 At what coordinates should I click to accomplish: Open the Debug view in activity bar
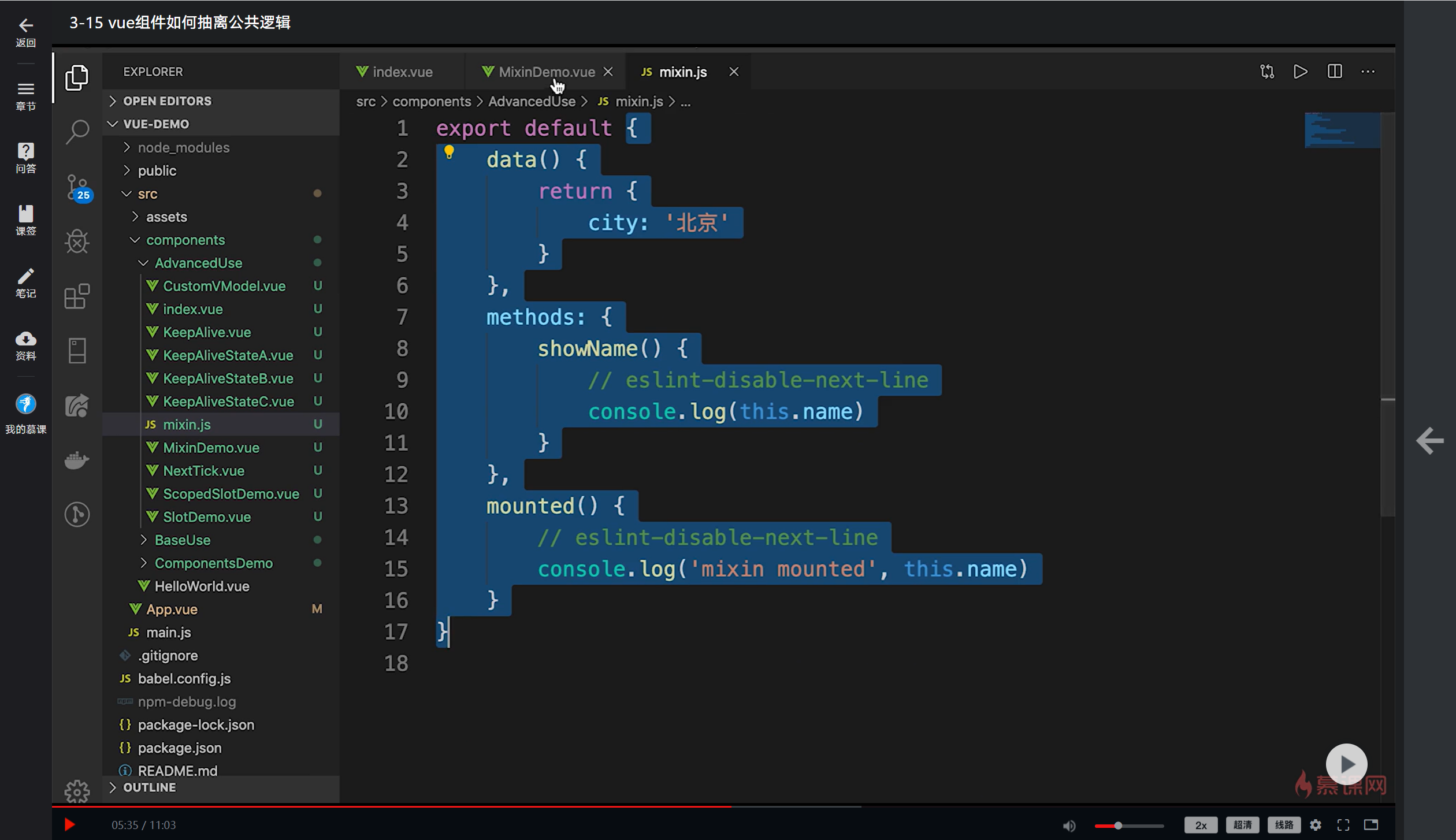point(77,241)
